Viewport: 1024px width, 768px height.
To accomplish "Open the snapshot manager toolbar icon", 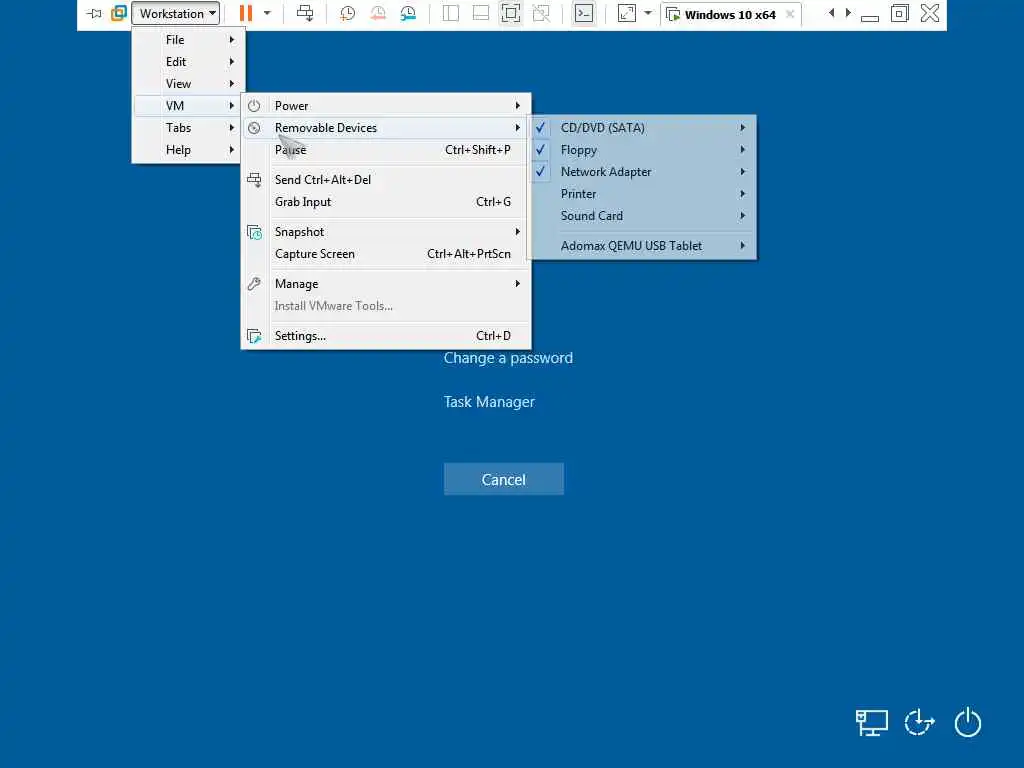I will tap(408, 13).
